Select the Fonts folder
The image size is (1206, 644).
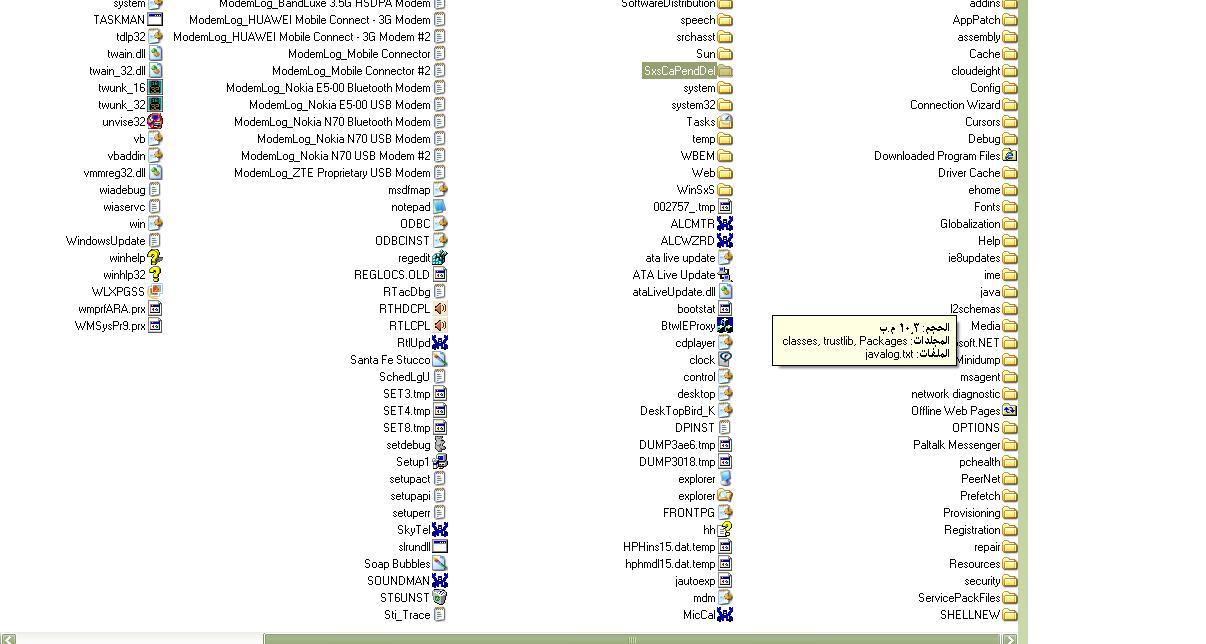pos(986,207)
